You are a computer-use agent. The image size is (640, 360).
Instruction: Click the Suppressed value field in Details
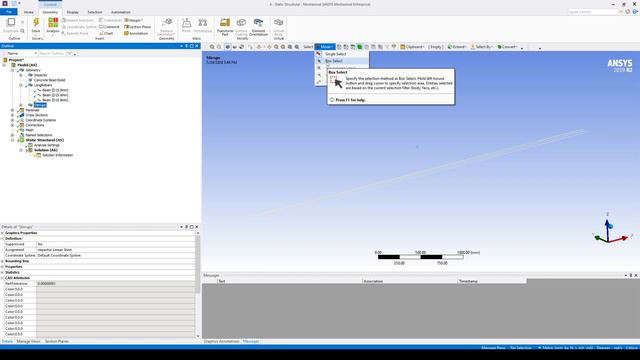pyautogui.click(x=116, y=244)
